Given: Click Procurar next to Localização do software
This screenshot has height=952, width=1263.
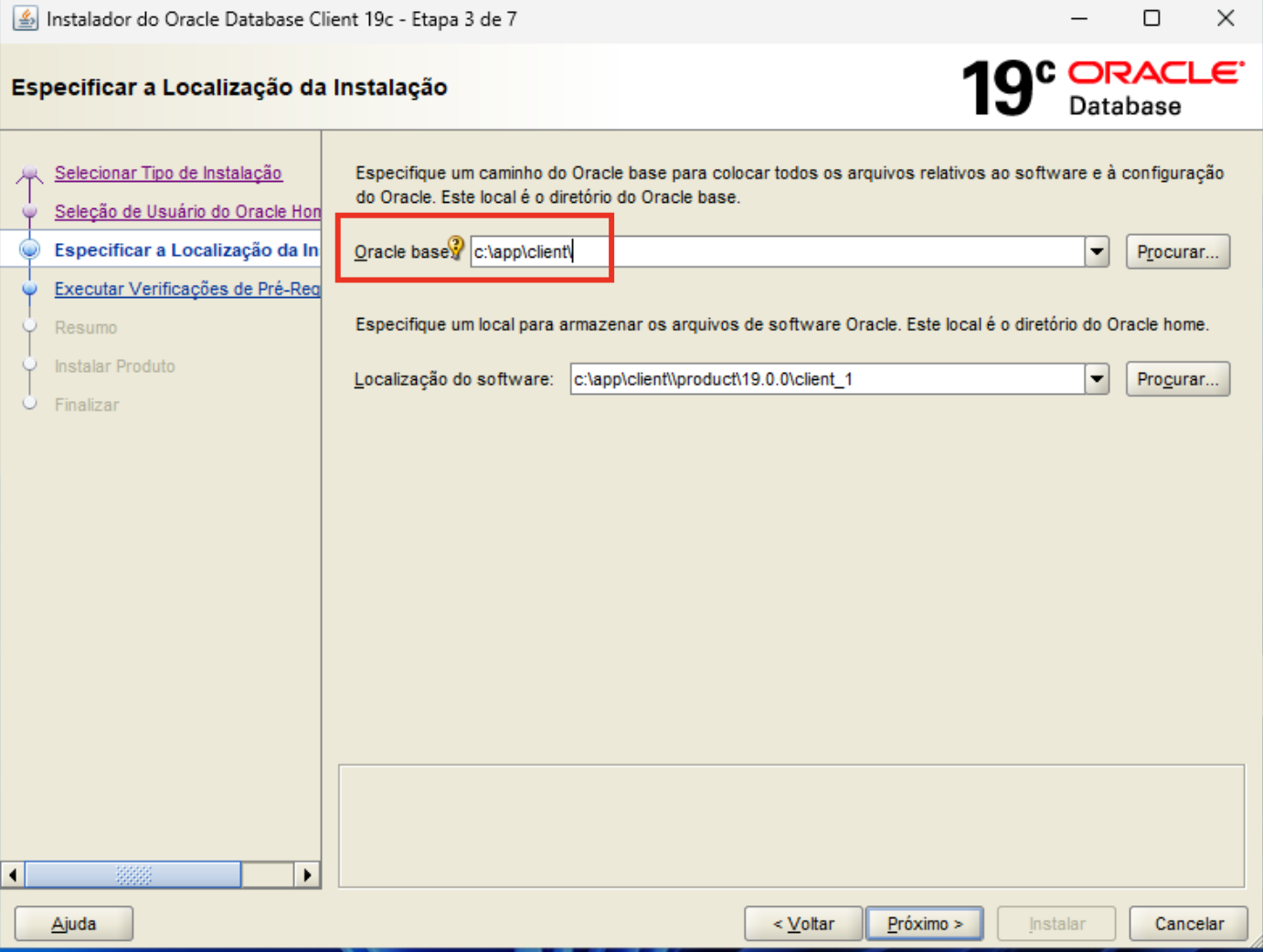Looking at the screenshot, I should 1177,378.
